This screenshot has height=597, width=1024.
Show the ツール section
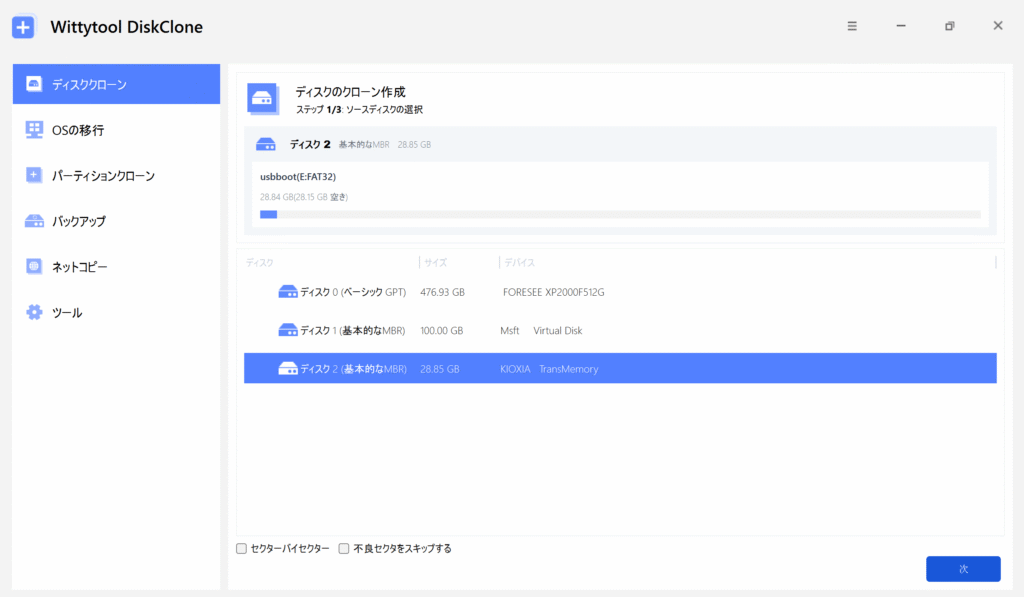click(116, 312)
